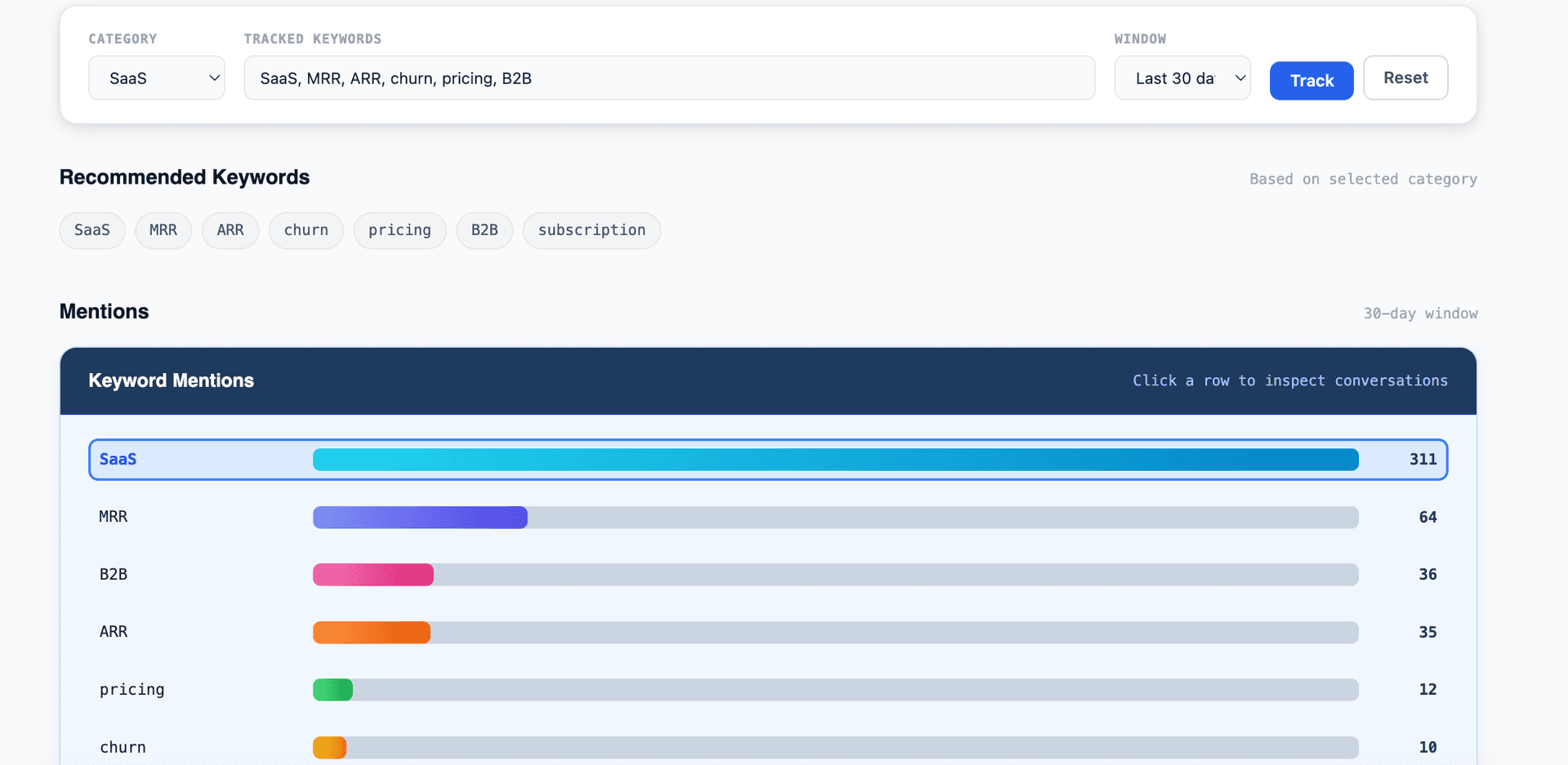Screen dimensions: 1568x765
Task: Open the Category dropdown showing SaaS
Action: coord(157,78)
